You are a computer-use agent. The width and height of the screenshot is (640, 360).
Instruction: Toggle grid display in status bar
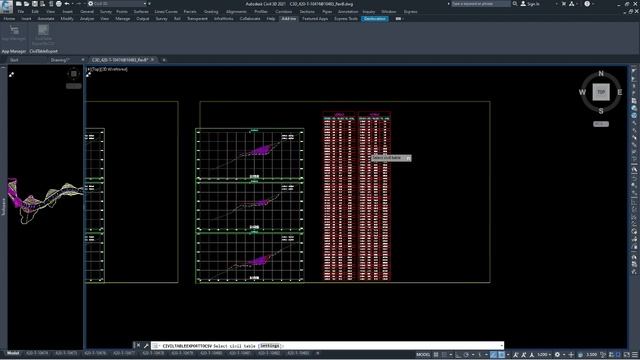tap(436, 355)
